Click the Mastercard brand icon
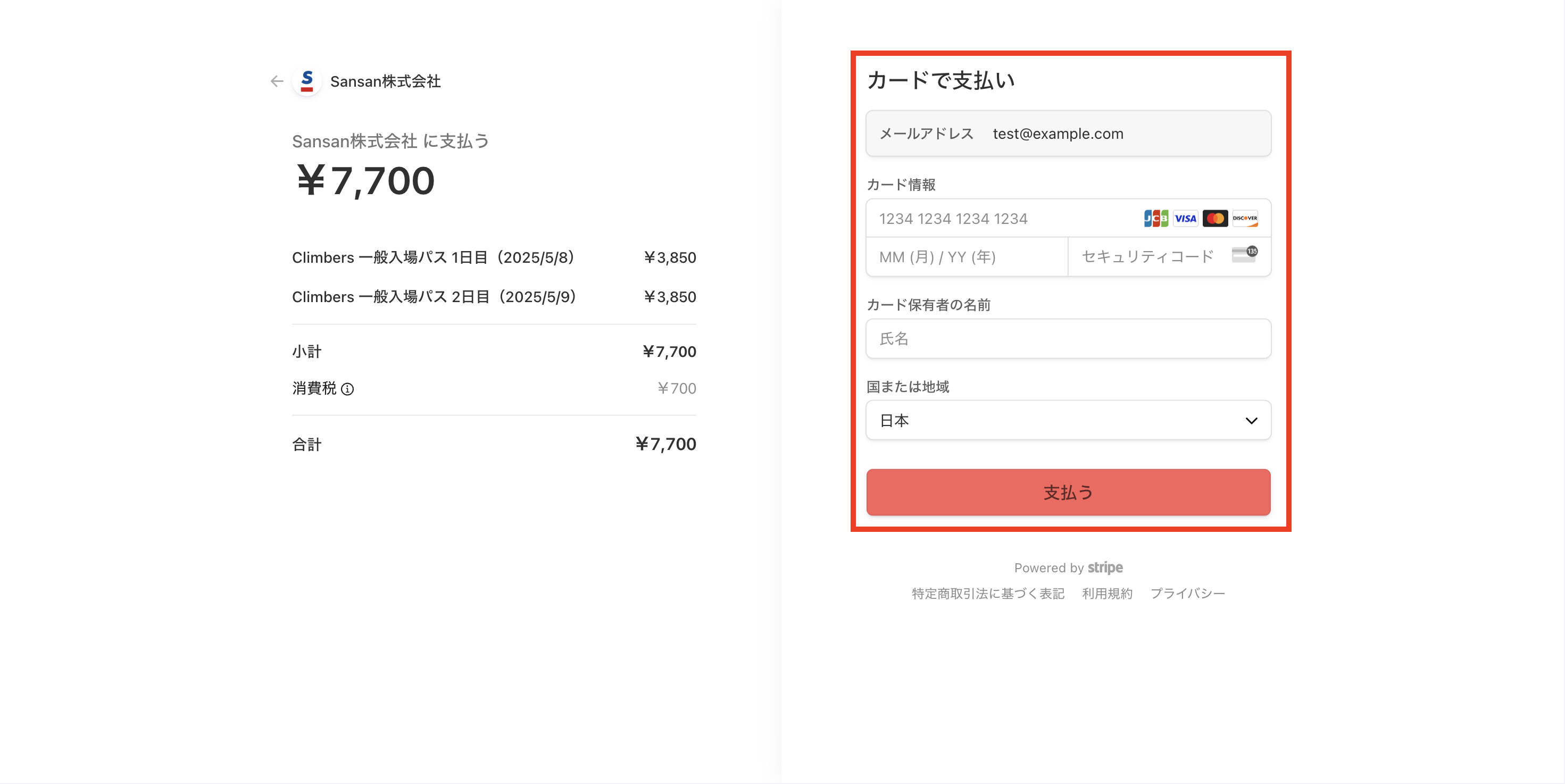1565x784 pixels. click(1214, 219)
